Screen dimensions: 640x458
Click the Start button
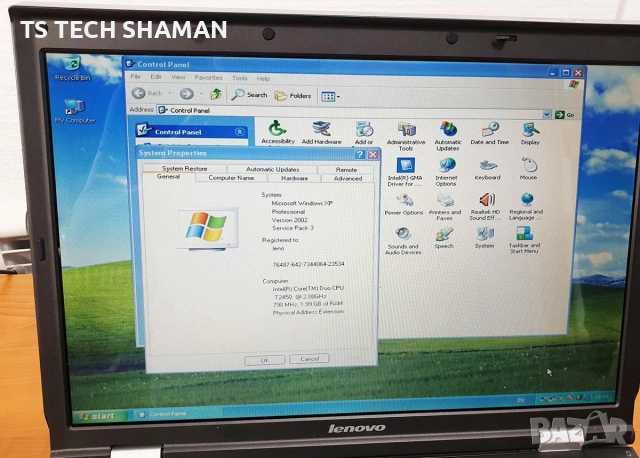coord(98,416)
